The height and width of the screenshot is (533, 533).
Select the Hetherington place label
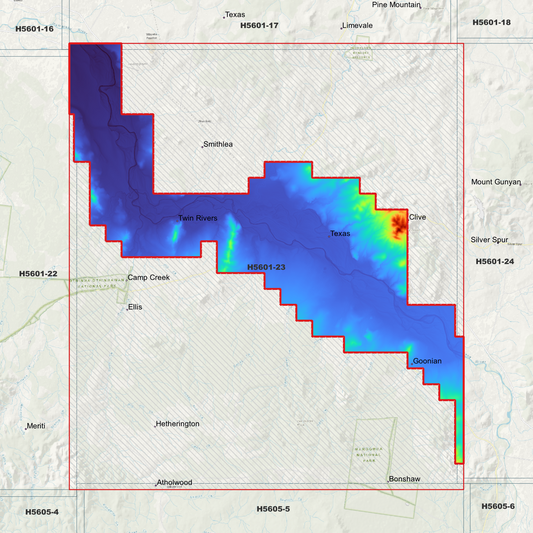177,424
